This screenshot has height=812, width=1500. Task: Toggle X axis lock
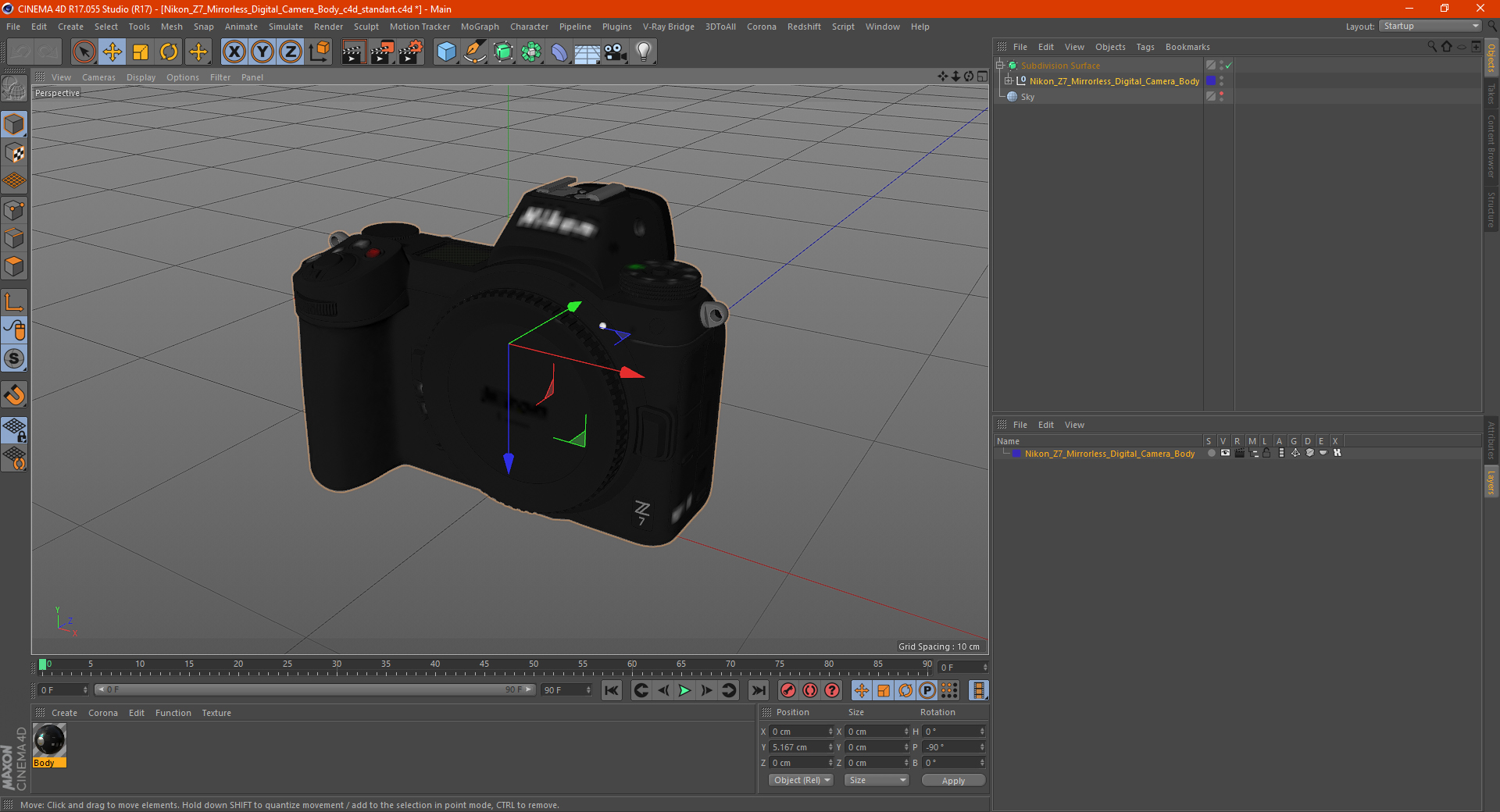click(234, 52)
